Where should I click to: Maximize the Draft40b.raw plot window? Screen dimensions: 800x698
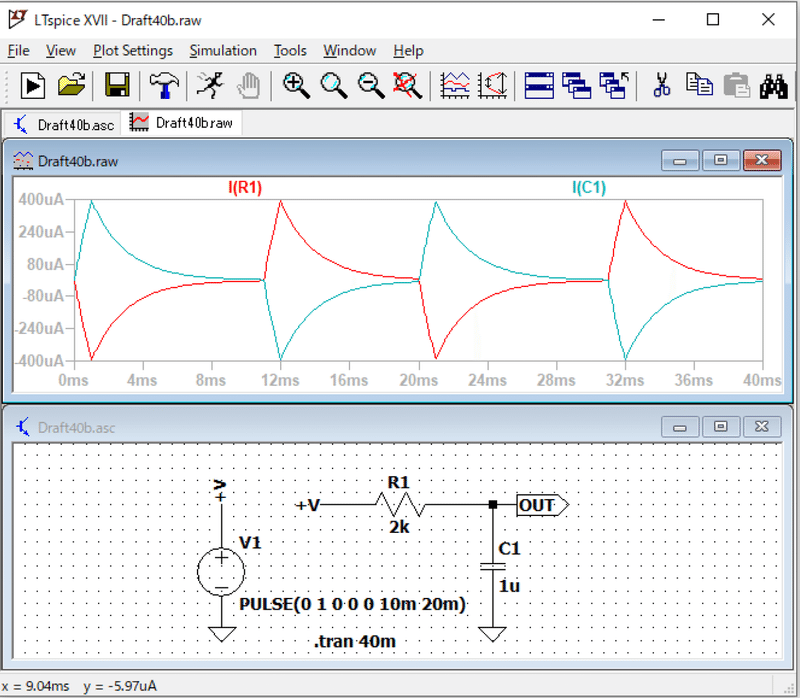coord(721,160)
